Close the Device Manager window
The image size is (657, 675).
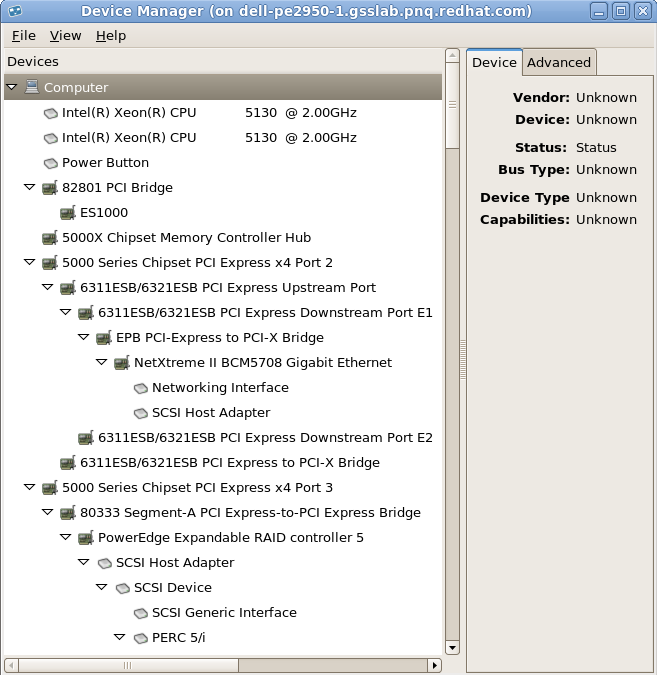pyautogui.click(x=643, y=11)
